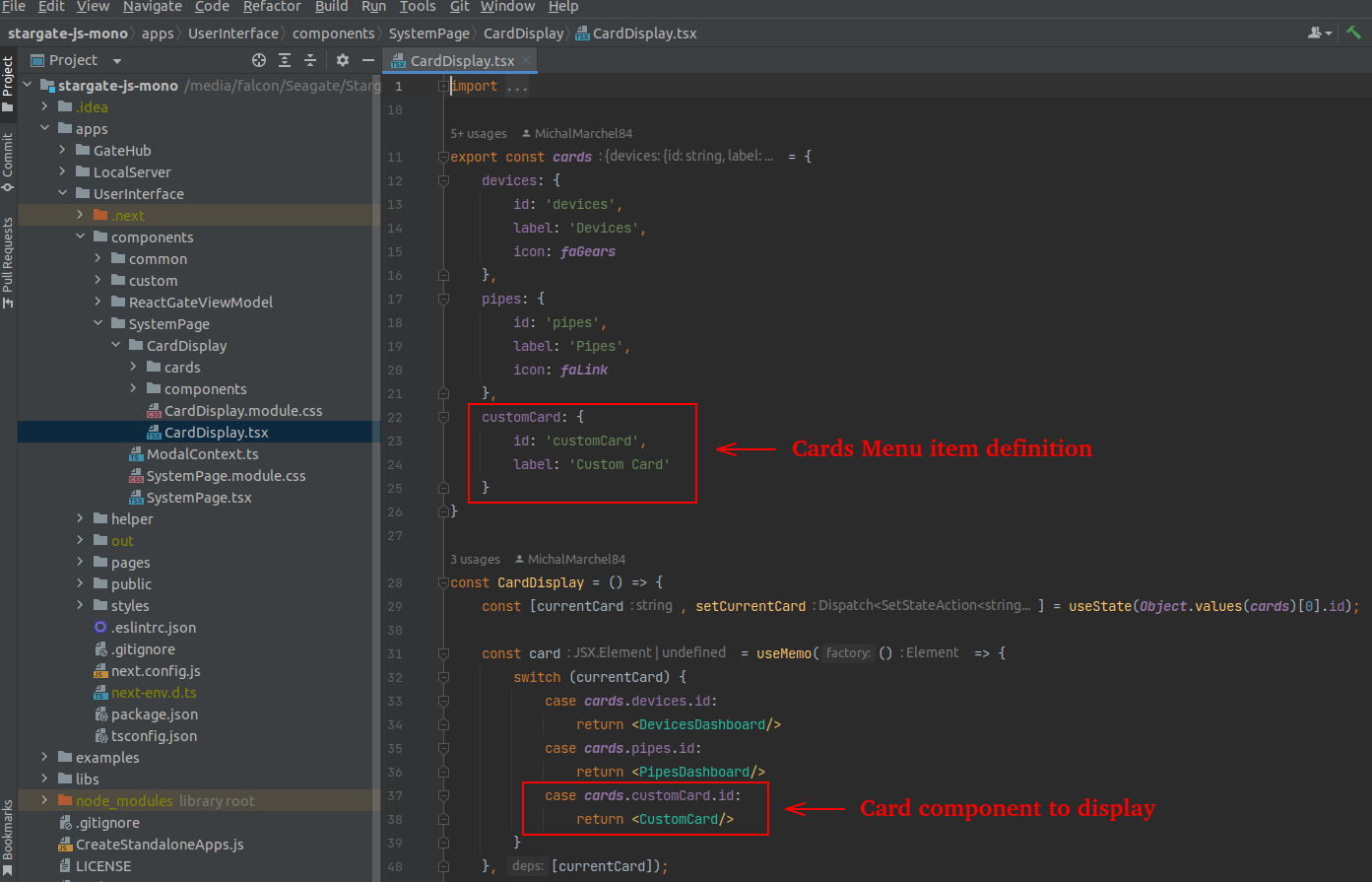
Task: Click the SystemPage breadcrumb
Action: [429, 33]
